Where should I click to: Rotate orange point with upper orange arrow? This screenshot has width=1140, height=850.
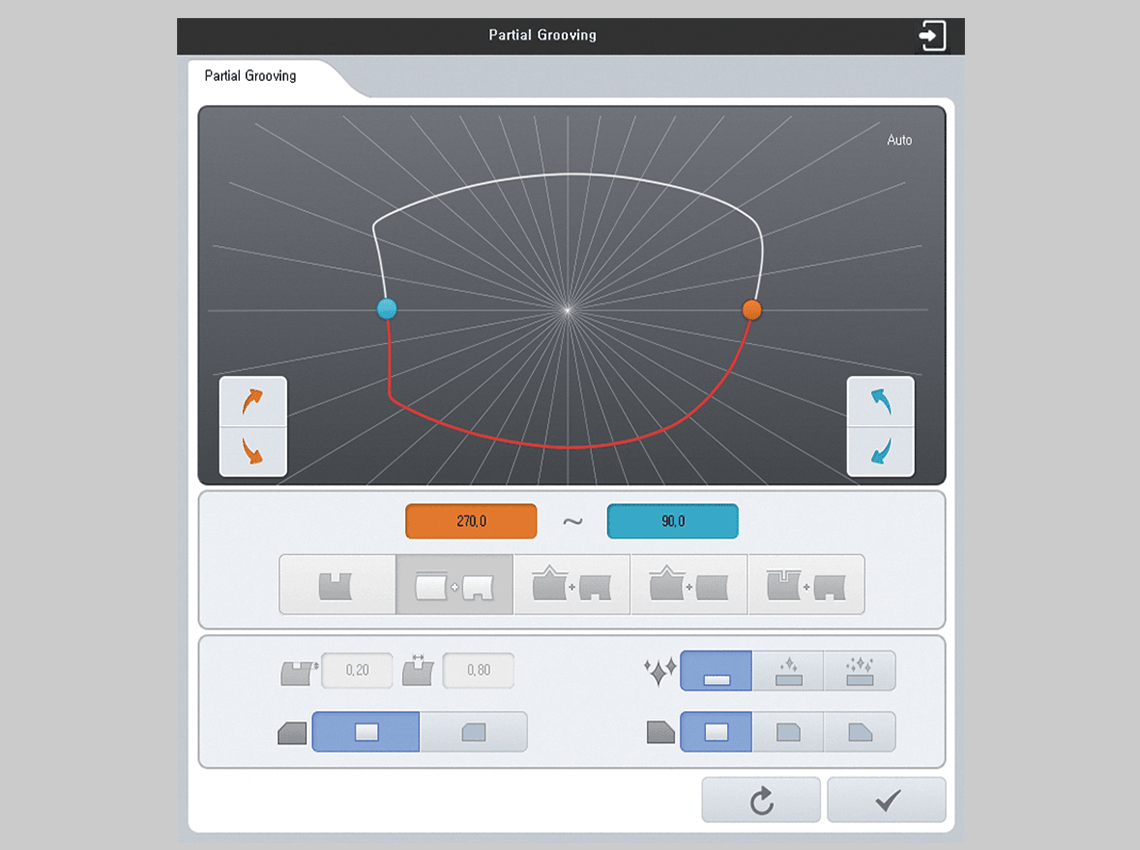(x=253, y=402)
